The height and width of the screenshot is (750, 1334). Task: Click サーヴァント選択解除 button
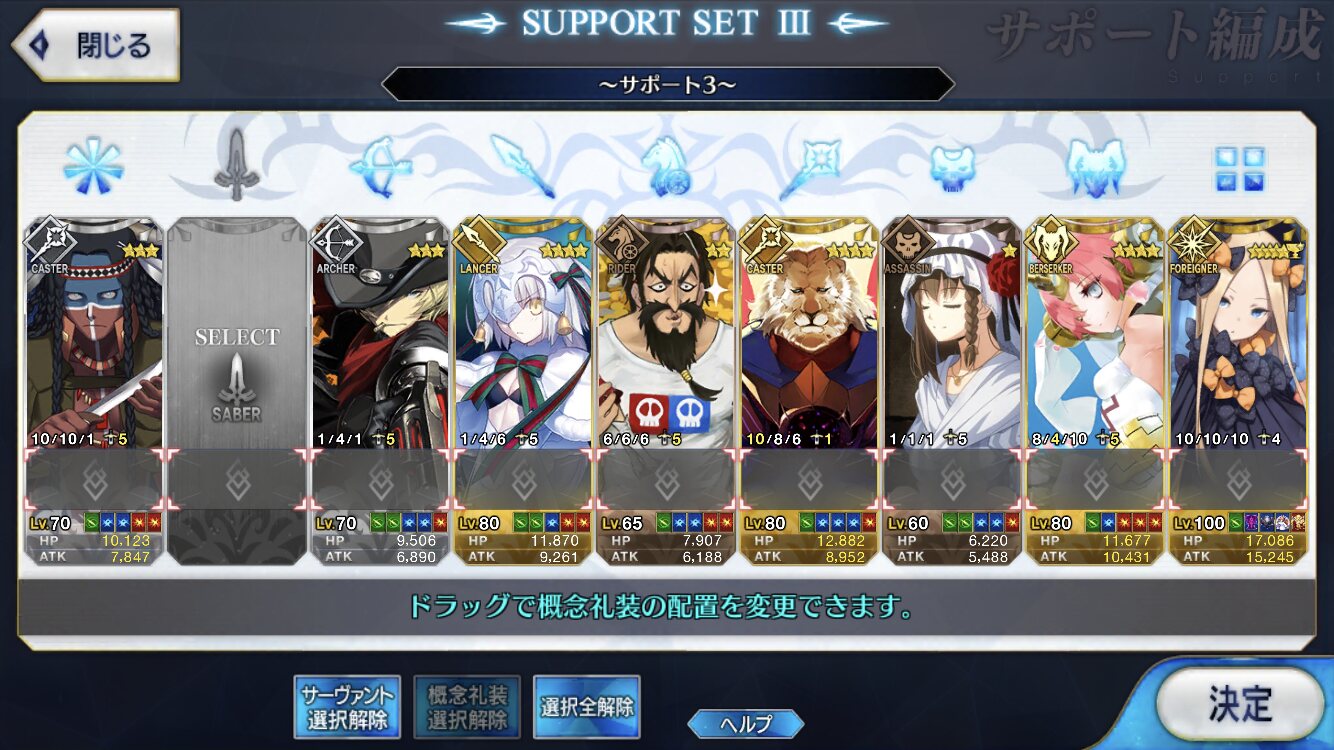[x=345, y=707]
